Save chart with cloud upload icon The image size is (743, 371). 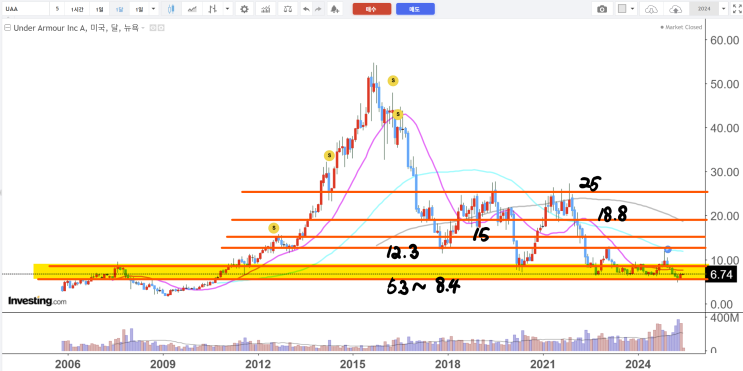[675, 9]
